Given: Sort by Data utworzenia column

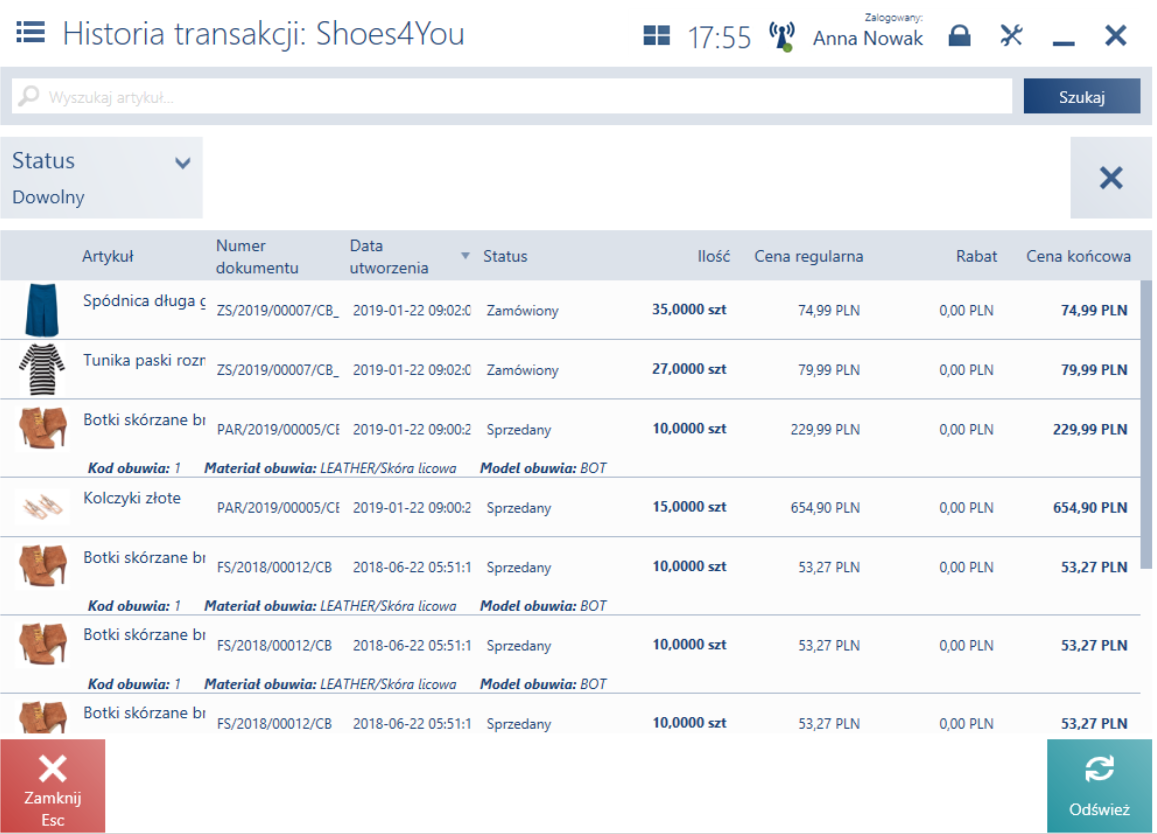Looking at the screenshot, I should coord(389,256).
